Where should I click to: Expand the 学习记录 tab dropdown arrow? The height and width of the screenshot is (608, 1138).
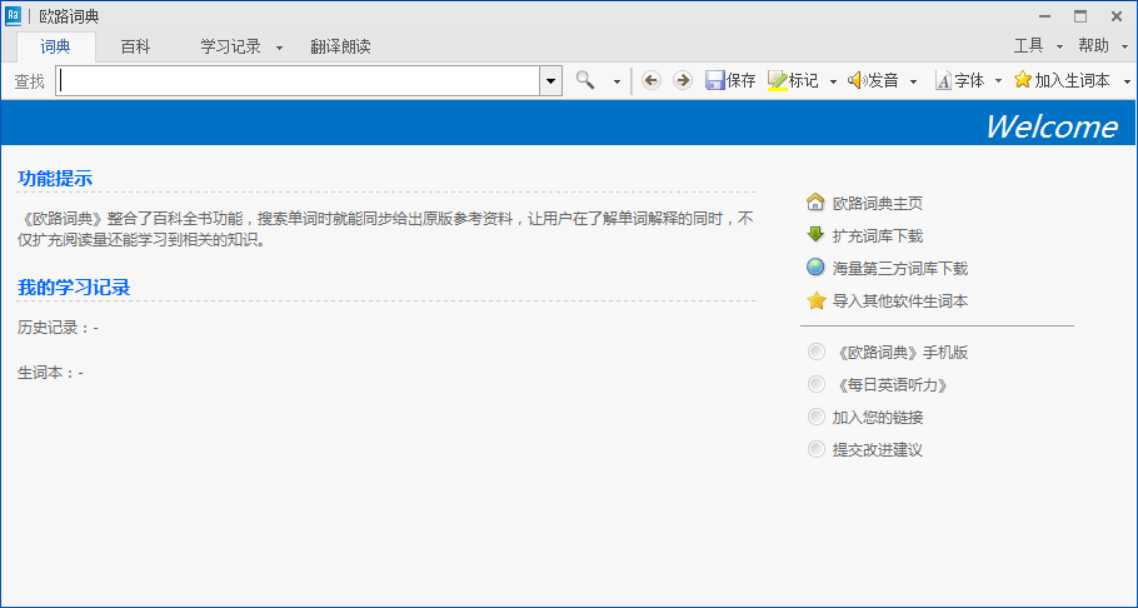pyautogui.click(x=279, y=49)
